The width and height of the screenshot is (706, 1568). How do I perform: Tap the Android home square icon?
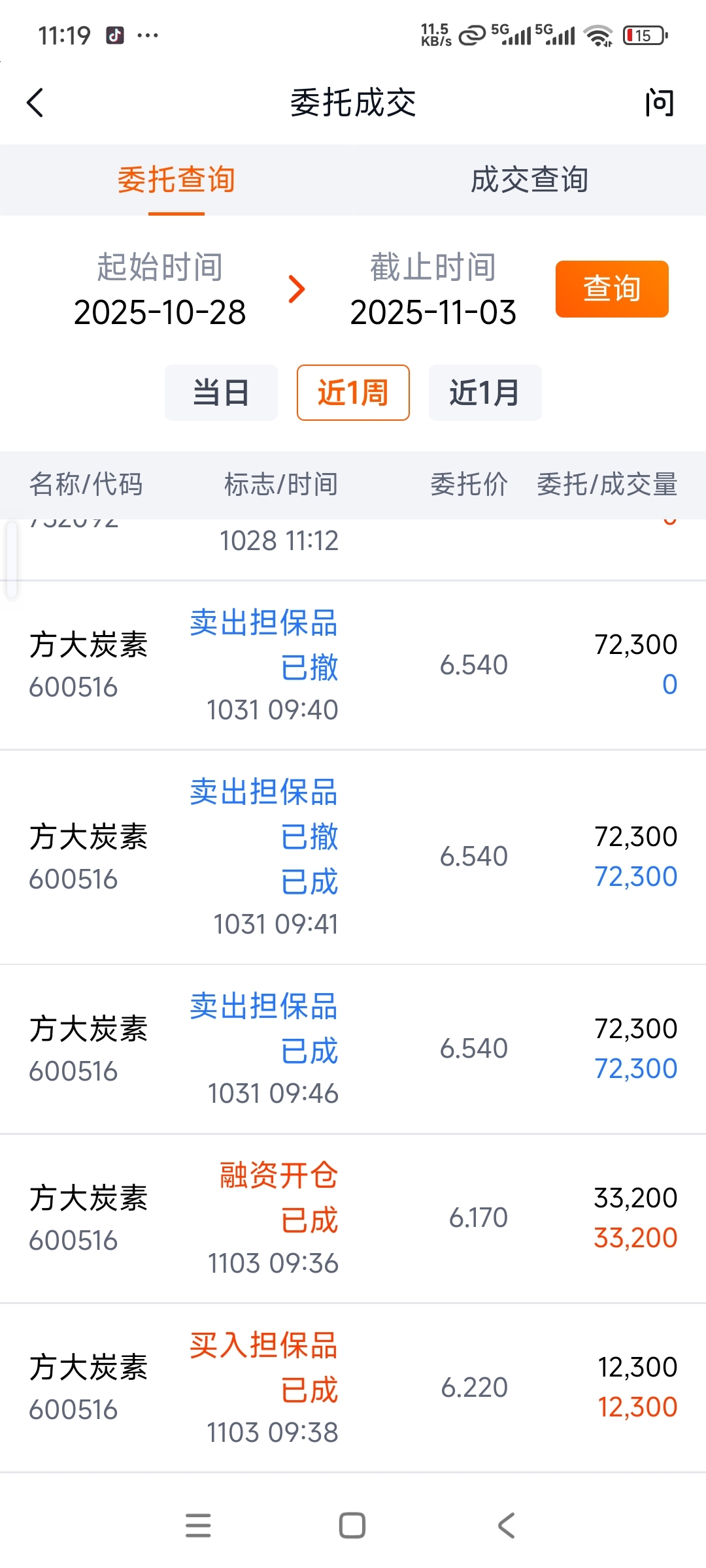pos(352,1526)
